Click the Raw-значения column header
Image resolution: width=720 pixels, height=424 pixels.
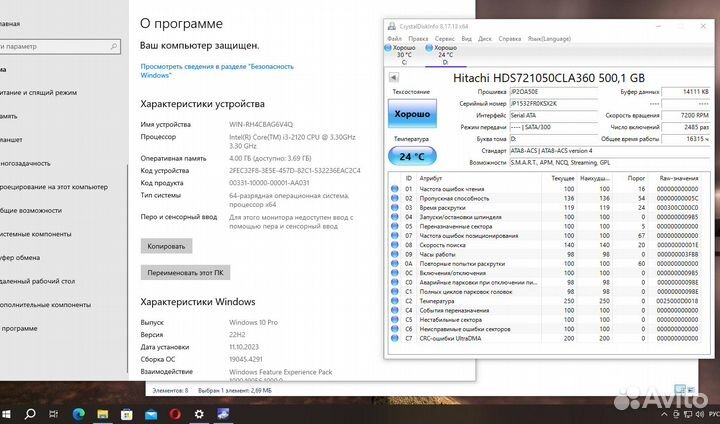(679, 178)
